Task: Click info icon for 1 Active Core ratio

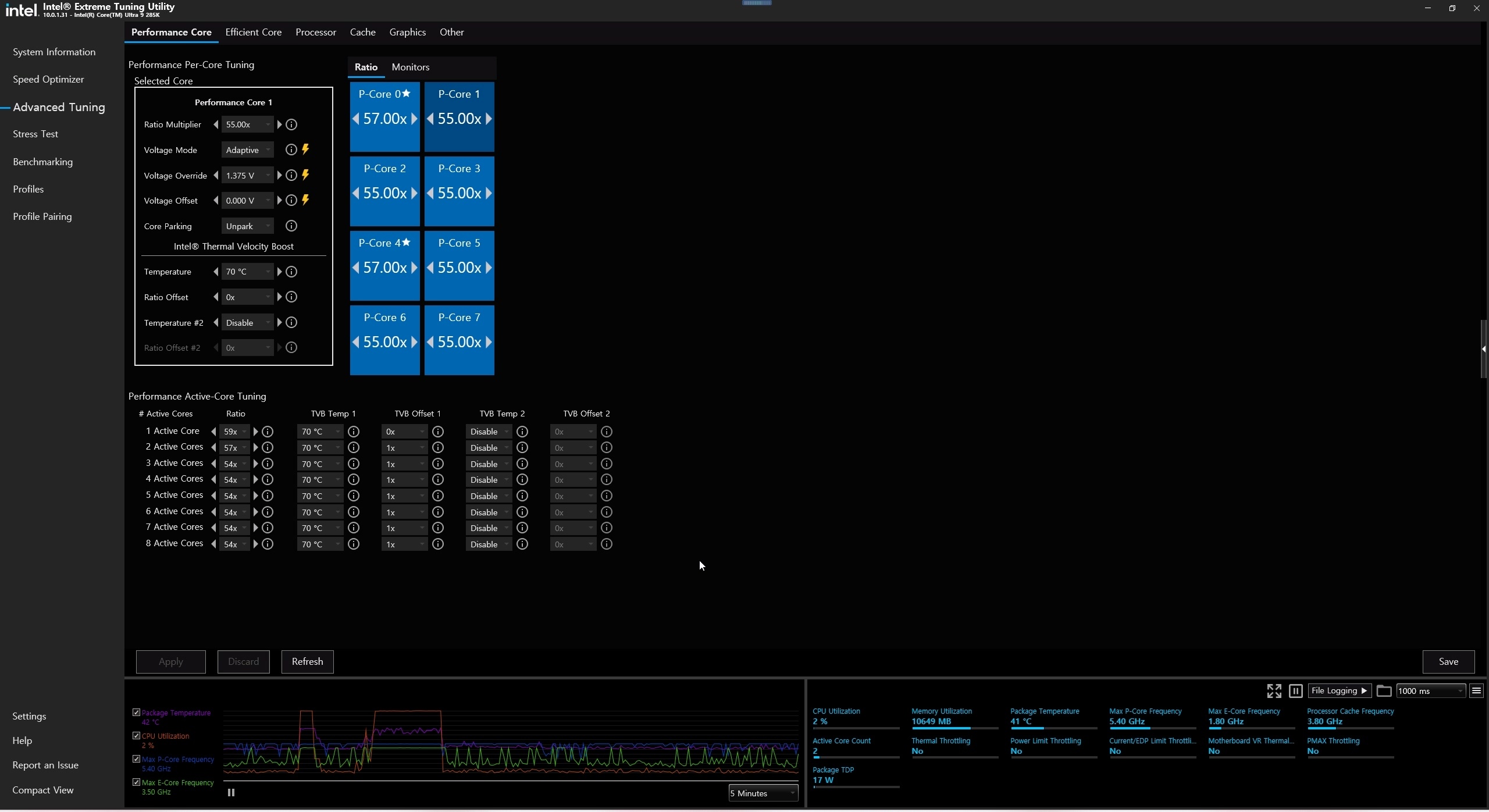Action: 268,432
